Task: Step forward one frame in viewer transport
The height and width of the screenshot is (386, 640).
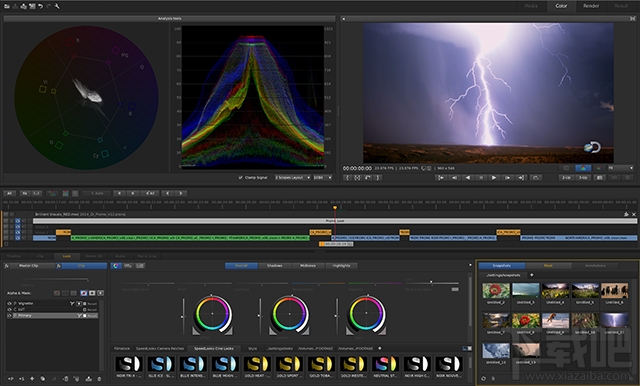Action: tap(507, 177)
